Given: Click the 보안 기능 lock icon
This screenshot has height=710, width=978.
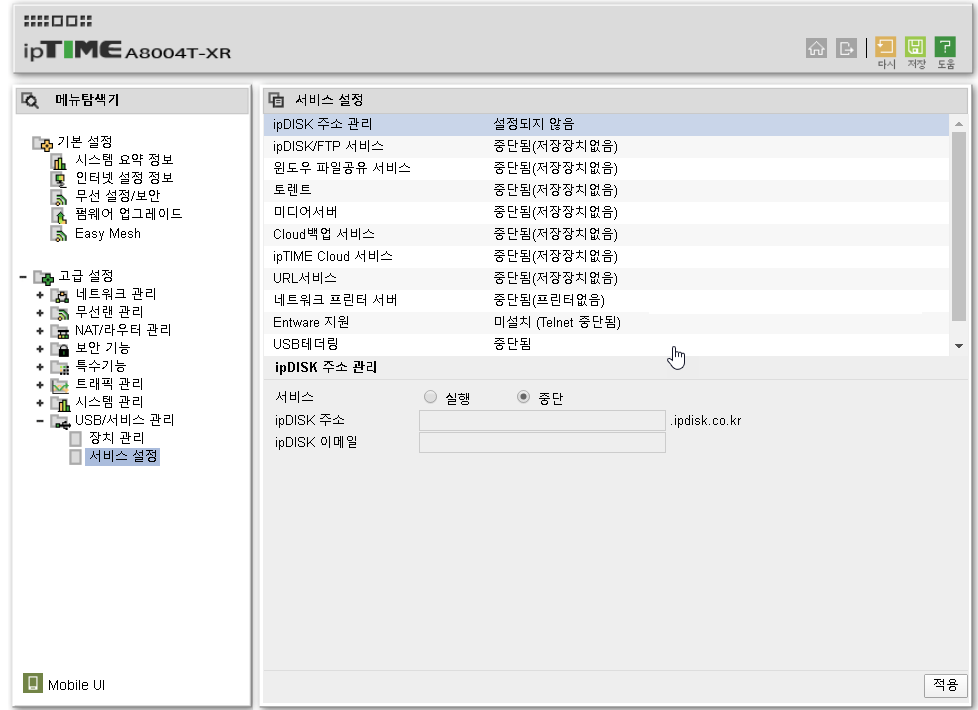Looking at the screenshot, I should point(60,349).
